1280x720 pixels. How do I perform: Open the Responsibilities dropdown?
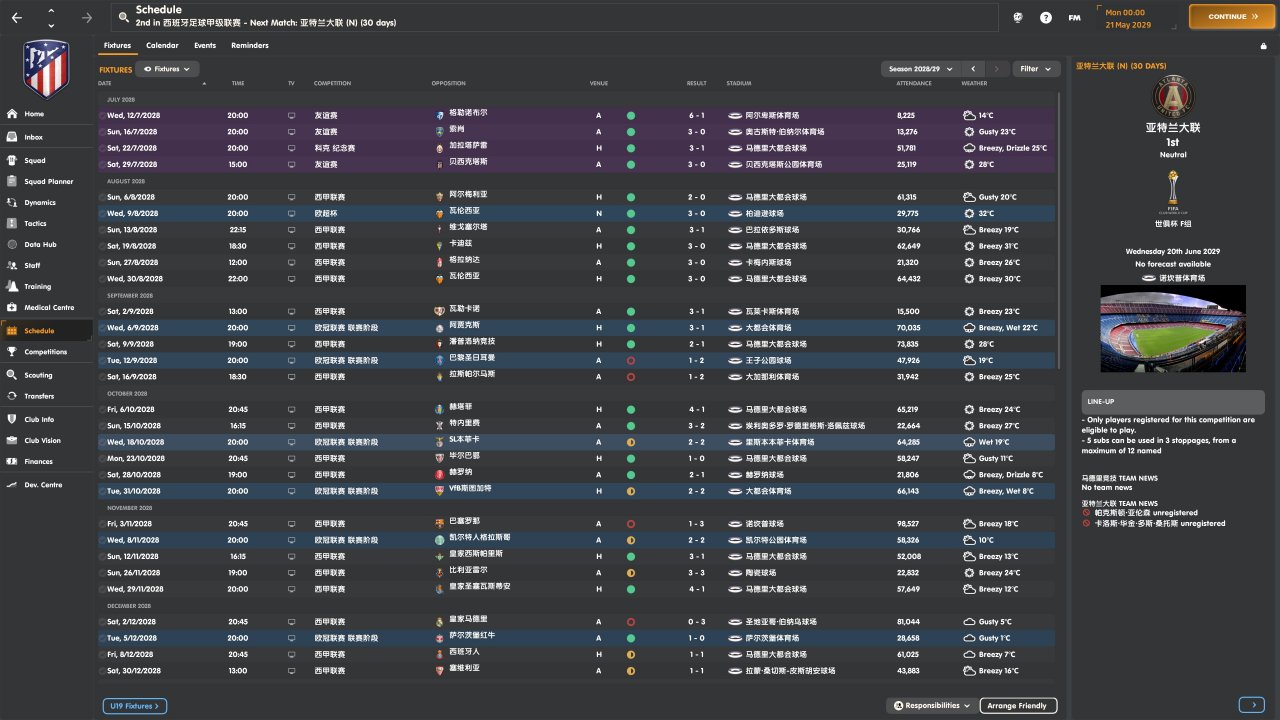click(x=931, y=706)
